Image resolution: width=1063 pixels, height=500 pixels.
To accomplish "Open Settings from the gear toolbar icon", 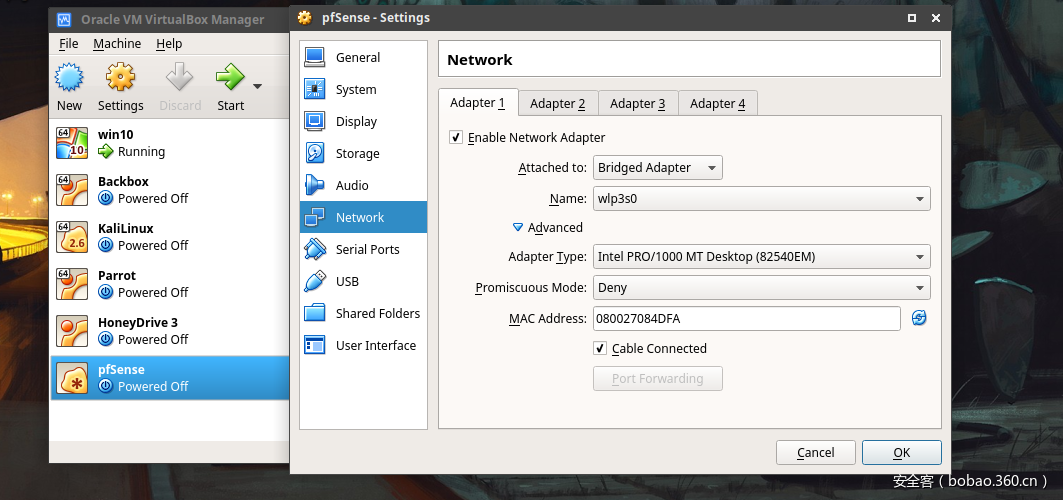I will click(x=120, y=78).
